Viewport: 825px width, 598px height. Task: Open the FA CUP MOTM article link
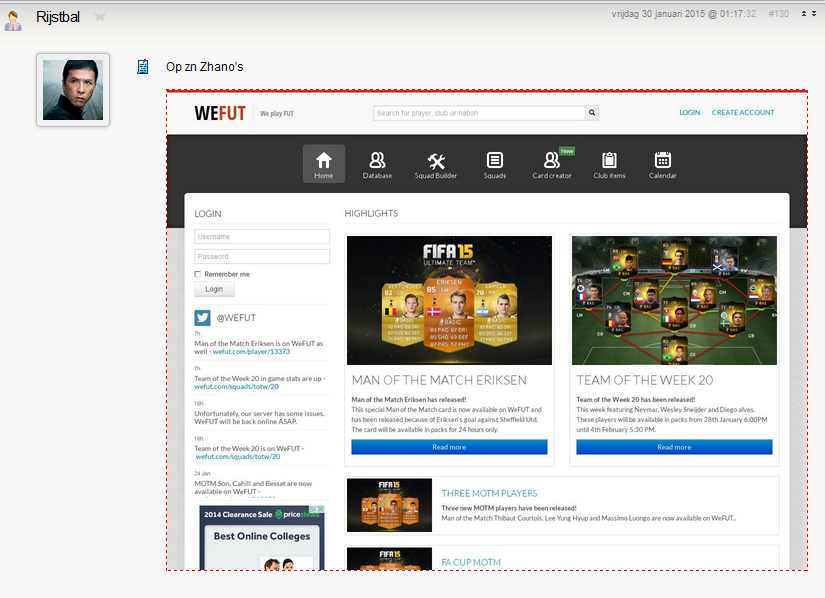(471, 562)
